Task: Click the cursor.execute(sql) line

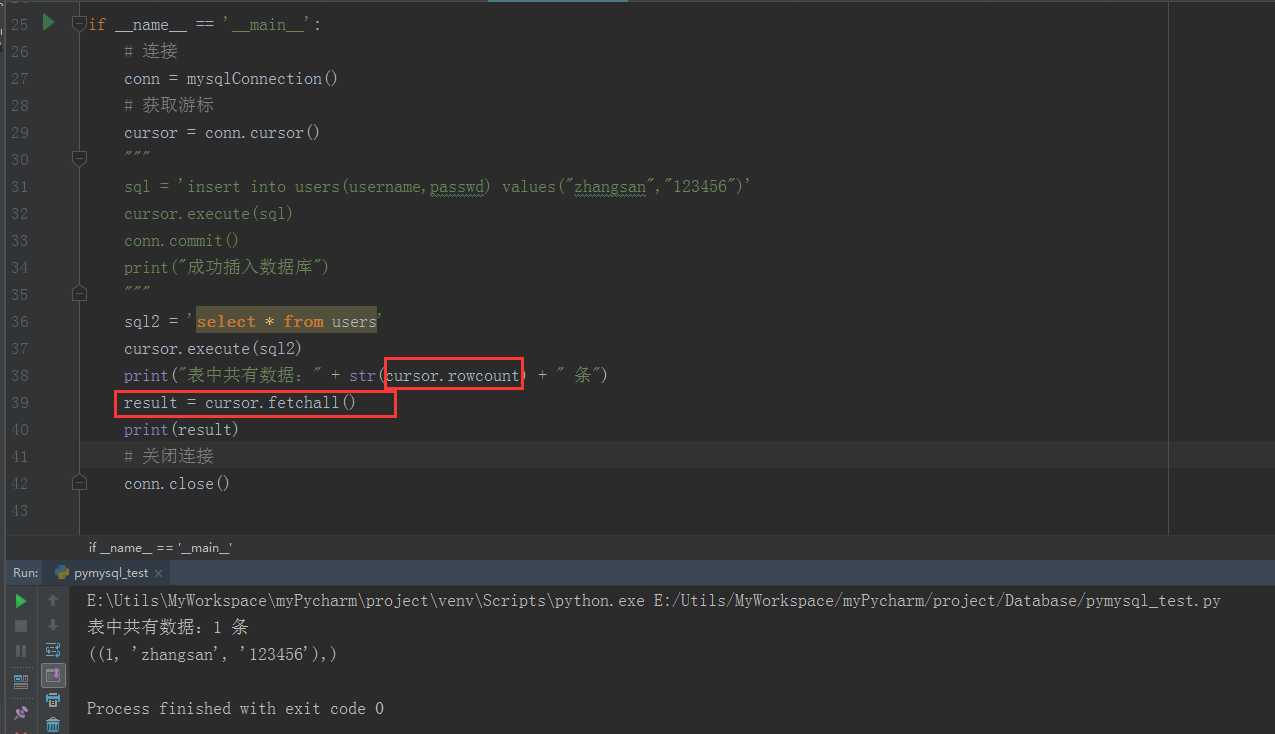Action: click(208, 213)
